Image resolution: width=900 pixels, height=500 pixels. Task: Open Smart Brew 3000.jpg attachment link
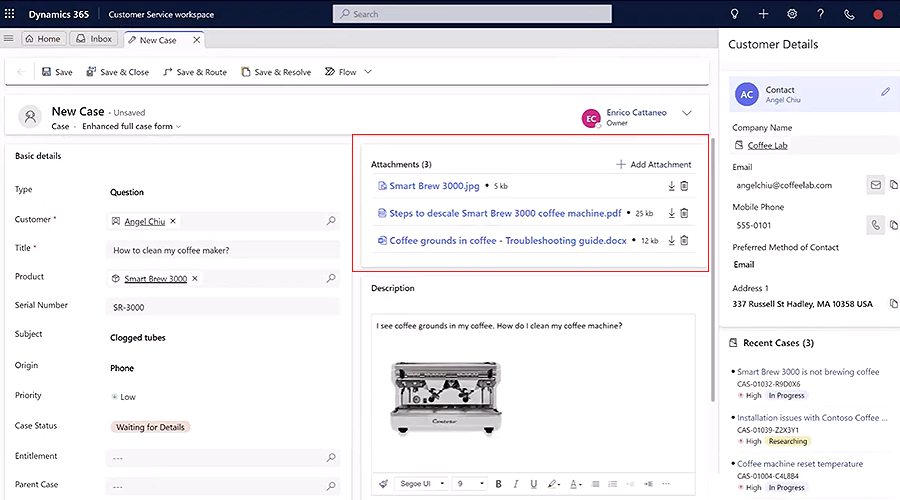pyautogui.click(x=434, y=186)
